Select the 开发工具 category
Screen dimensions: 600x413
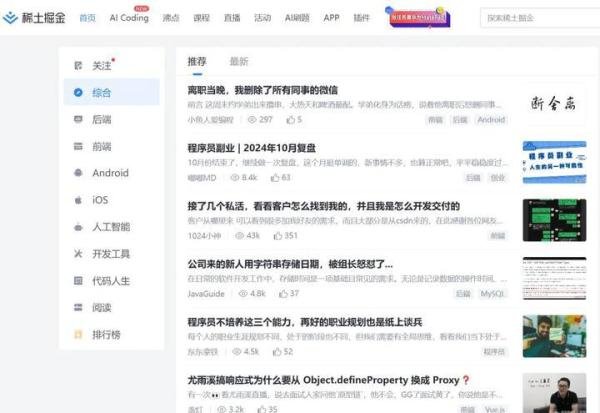click(x=112, y=254)
